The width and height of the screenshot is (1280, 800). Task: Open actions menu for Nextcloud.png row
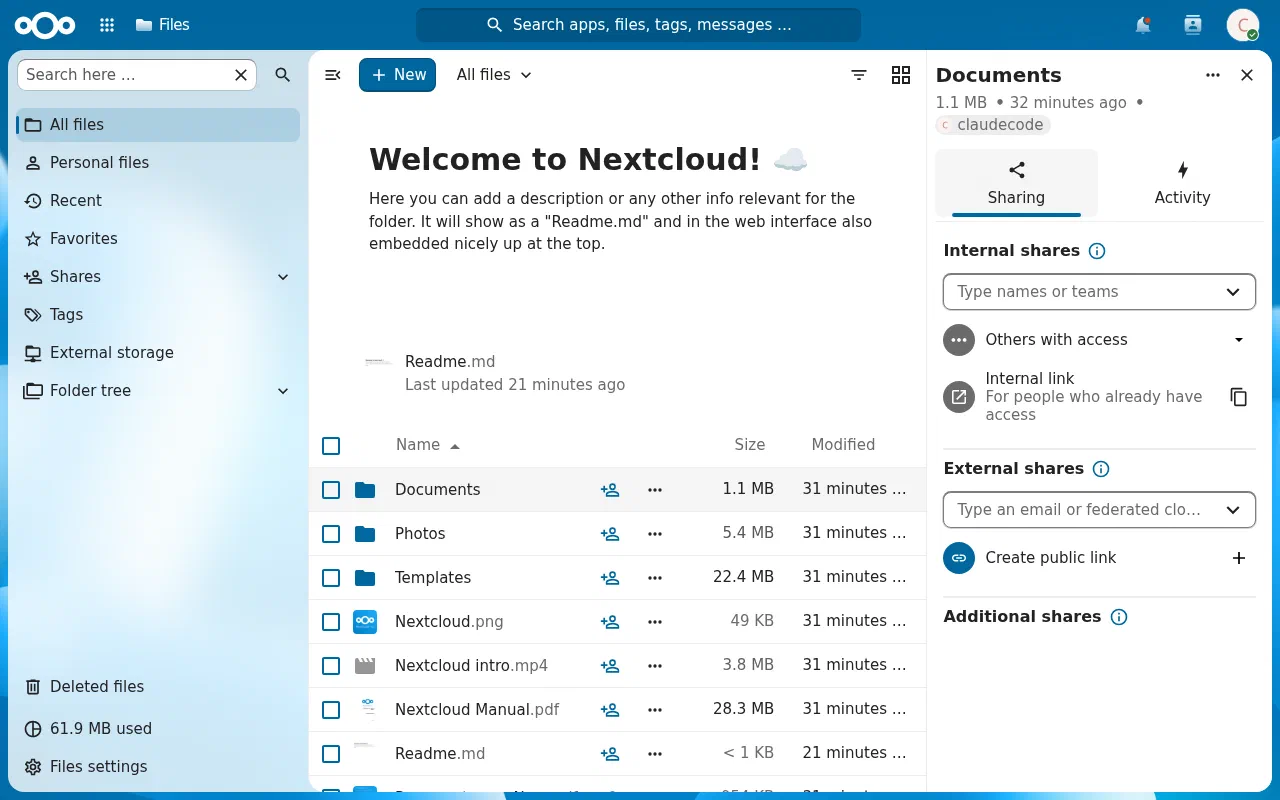tap(655, 622)
